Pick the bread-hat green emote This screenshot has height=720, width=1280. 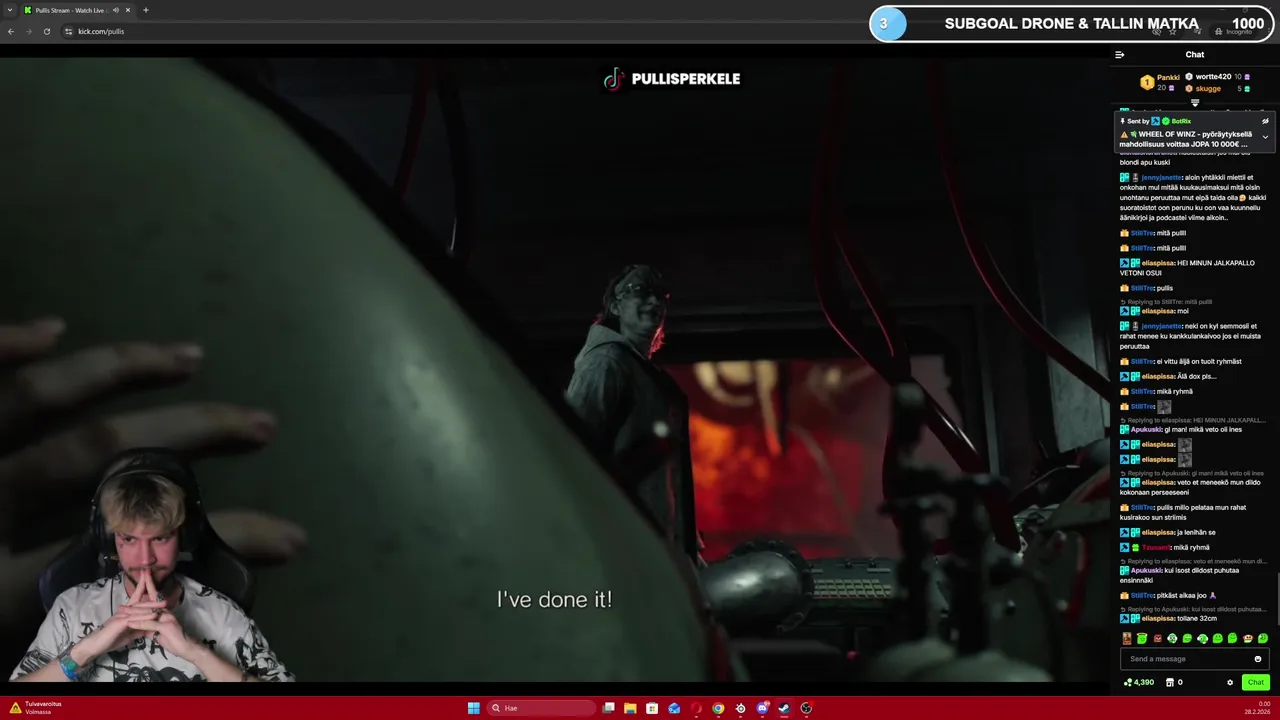(1142, 638)
